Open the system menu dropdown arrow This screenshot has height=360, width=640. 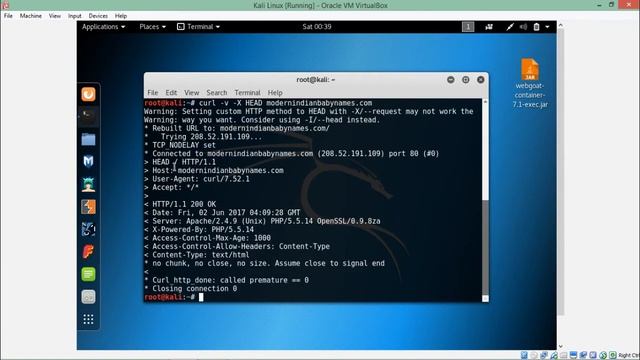(x=547, y=27)
